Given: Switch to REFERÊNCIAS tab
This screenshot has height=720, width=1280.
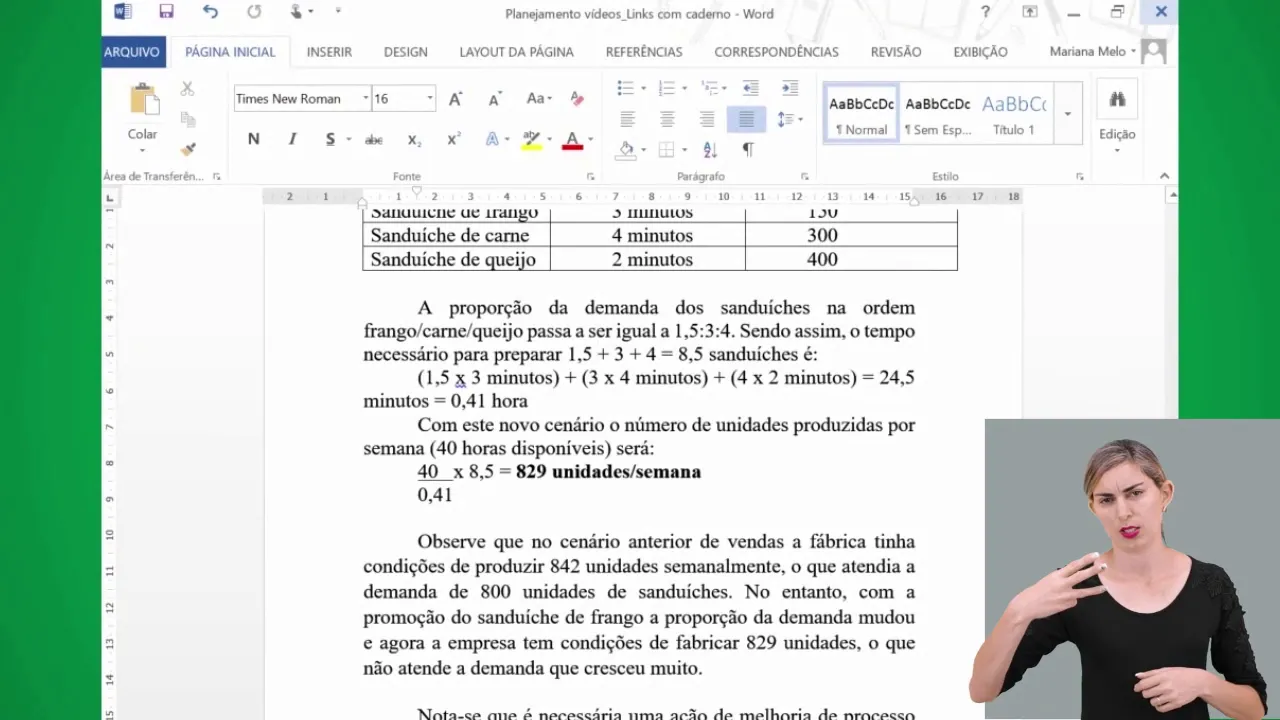Looking at the screenshot, I should [x=644, y=52].
